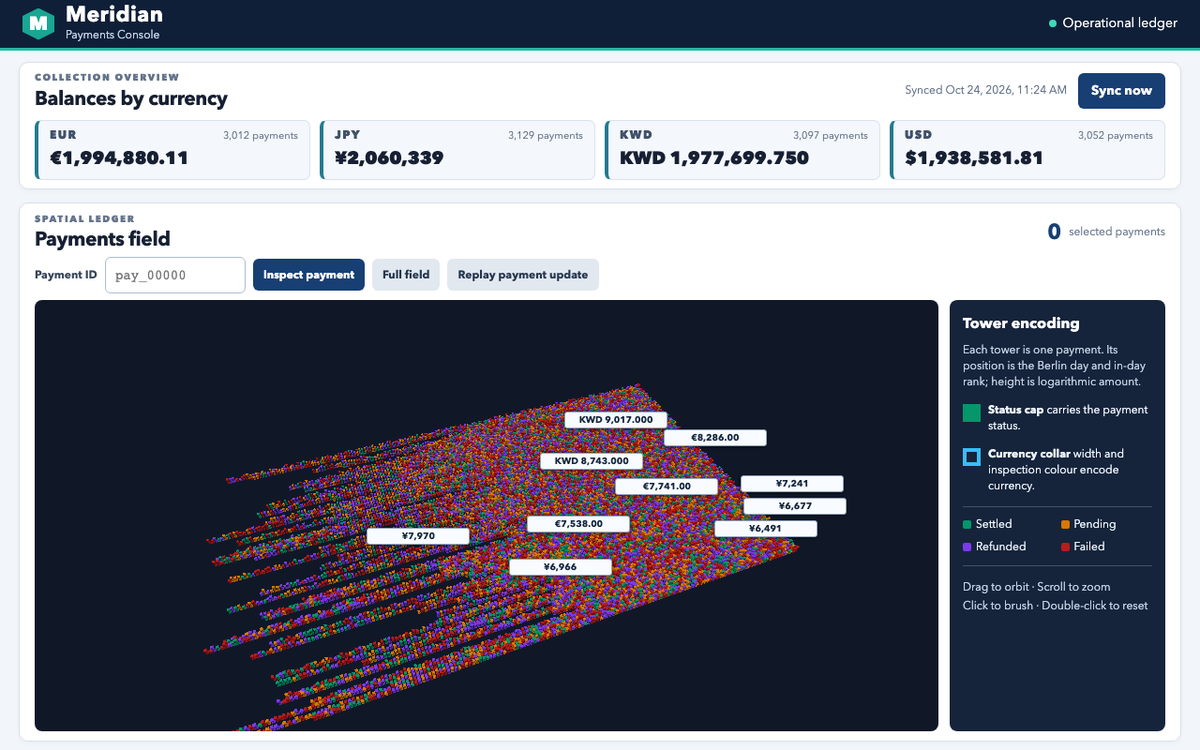Click the Failed legend color square

[x=1065, y=547]
